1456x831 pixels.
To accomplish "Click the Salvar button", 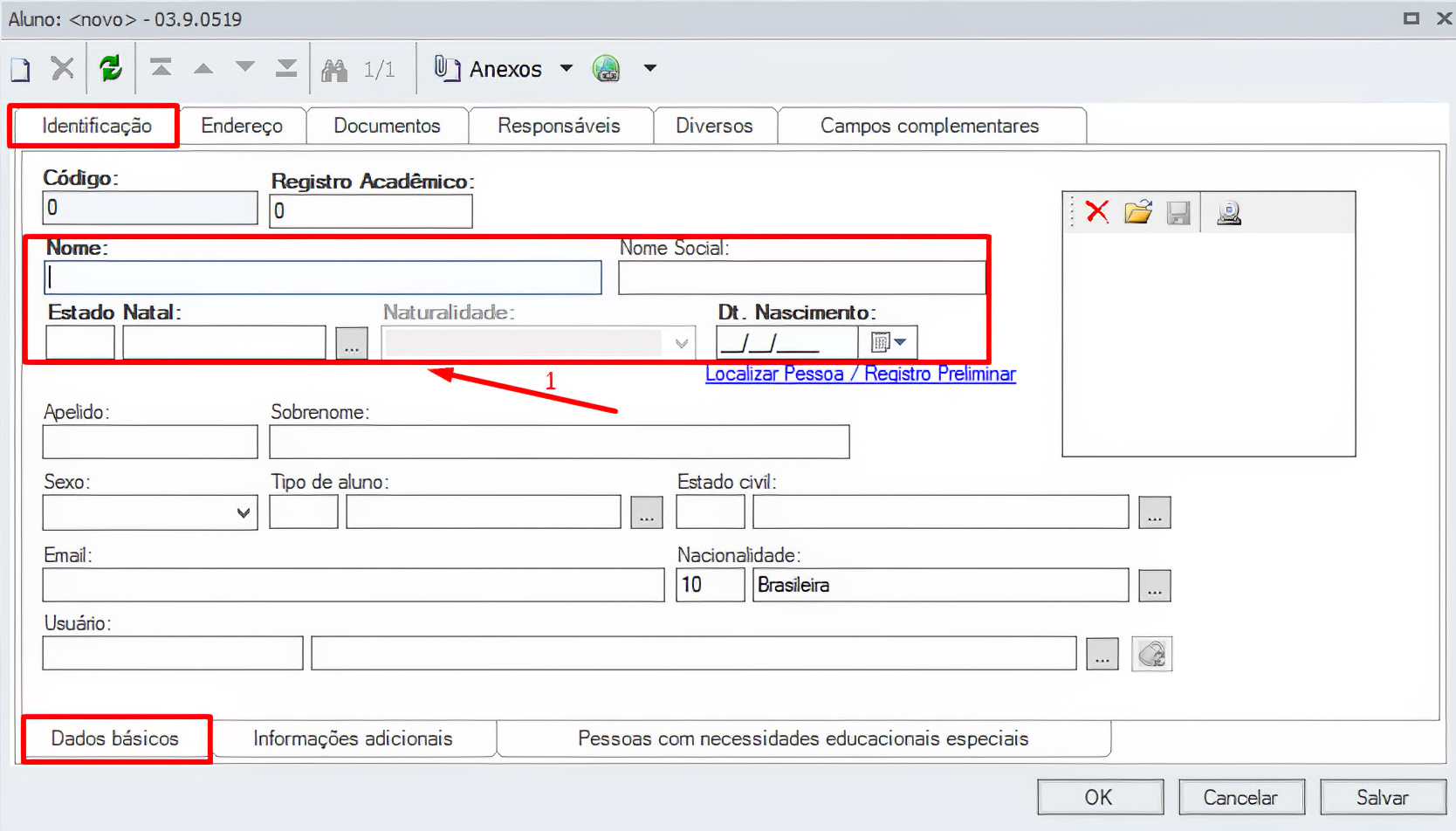I will (x=1382, y=797).
